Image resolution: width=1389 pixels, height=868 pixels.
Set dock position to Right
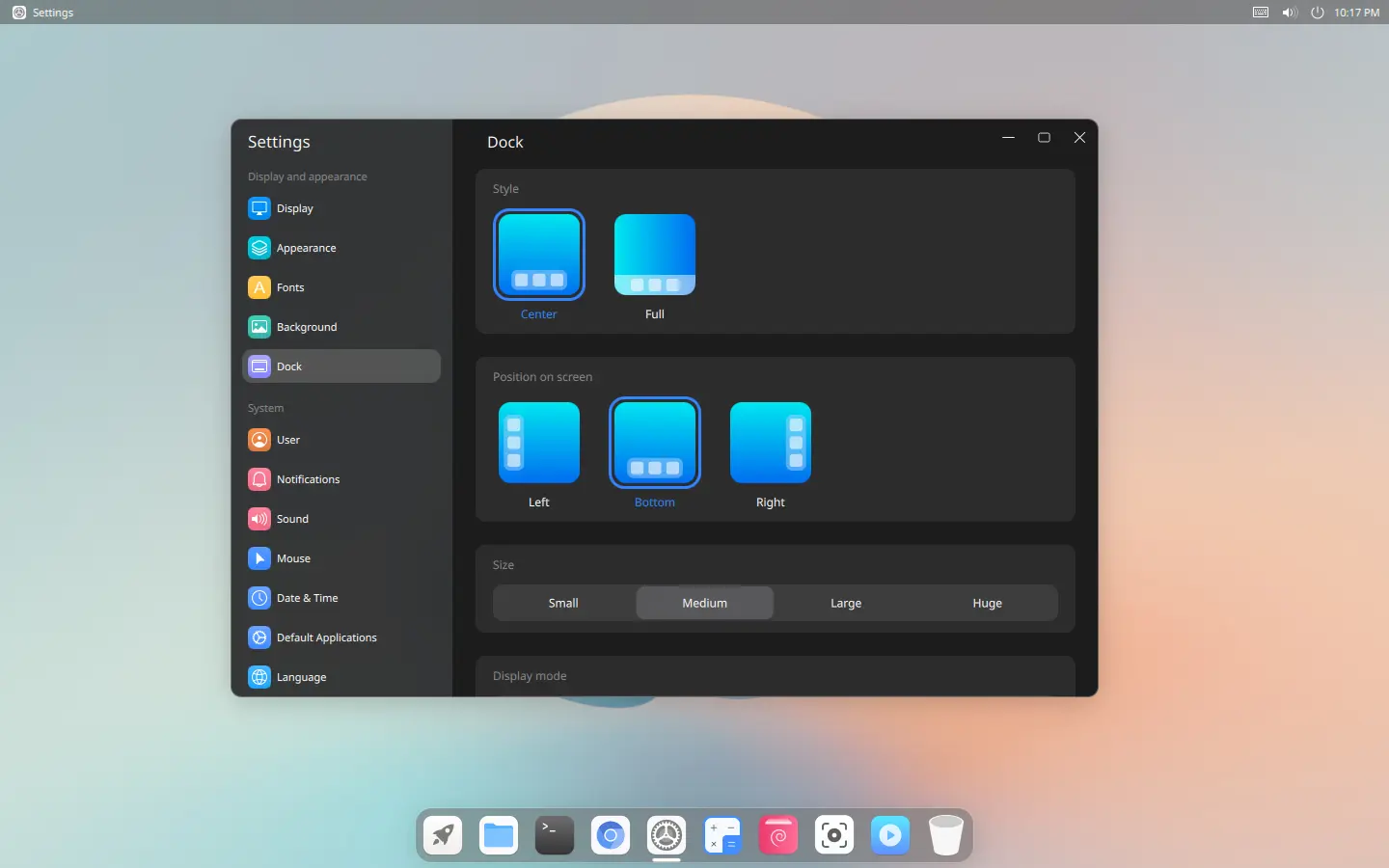tap(770, 444)
